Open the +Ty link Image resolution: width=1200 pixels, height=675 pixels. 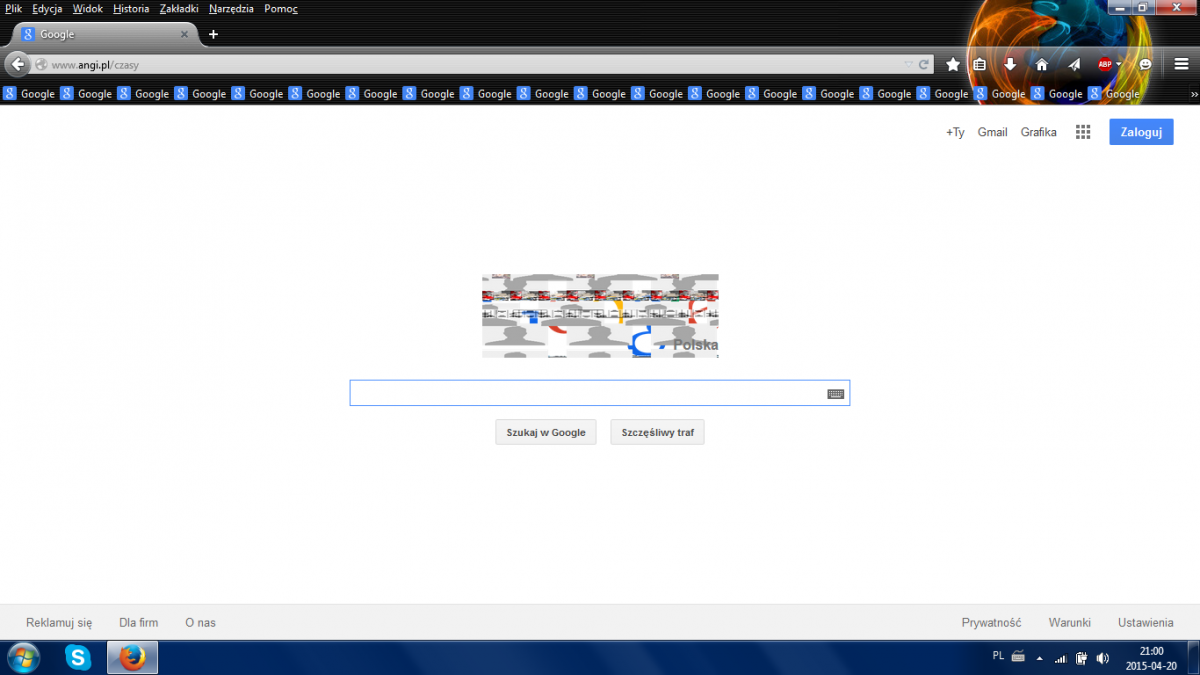click(955, 132)
